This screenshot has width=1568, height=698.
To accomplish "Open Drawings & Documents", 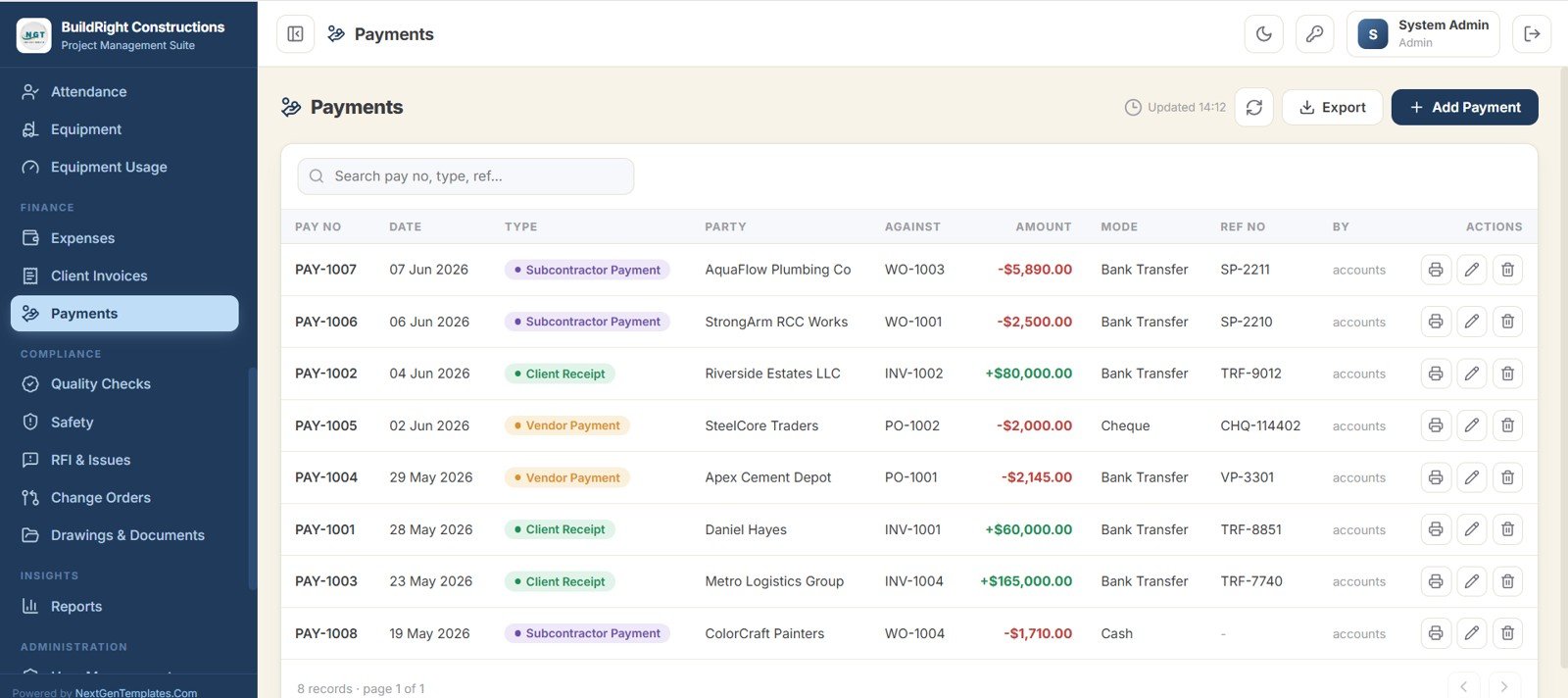I will (124, 535).
